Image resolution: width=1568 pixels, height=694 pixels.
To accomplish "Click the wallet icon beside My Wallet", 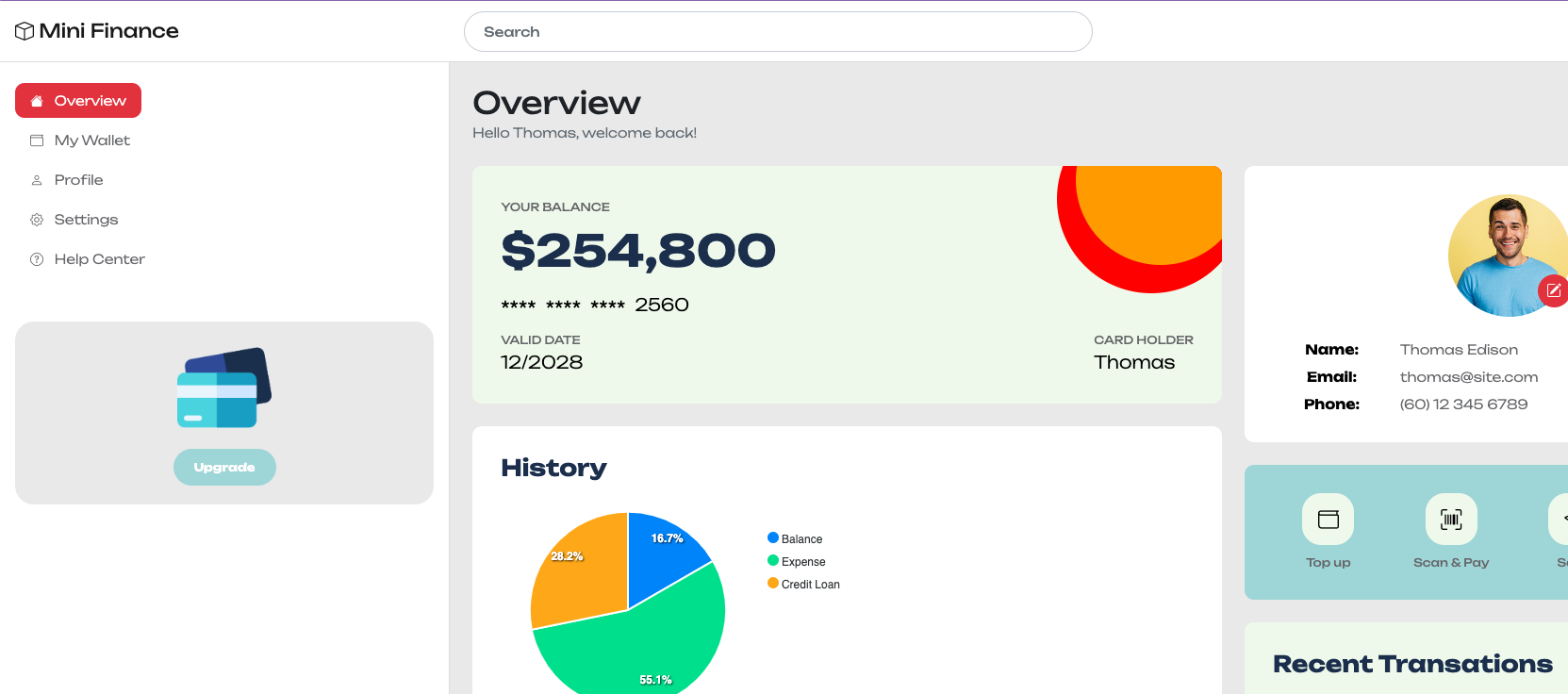I will click(x=37, y=140).
